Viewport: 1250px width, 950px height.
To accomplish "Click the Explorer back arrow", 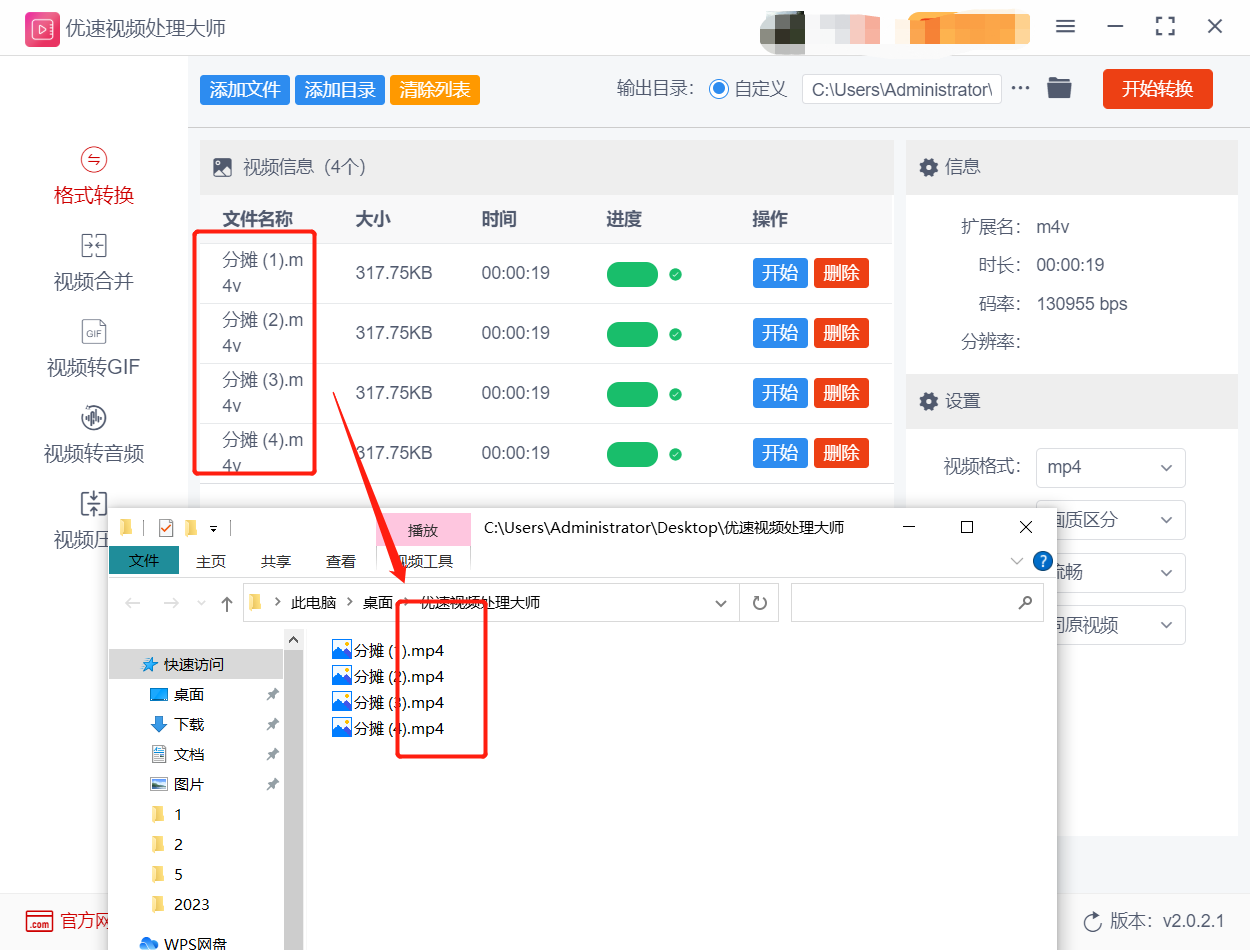I will coord(133,603).
